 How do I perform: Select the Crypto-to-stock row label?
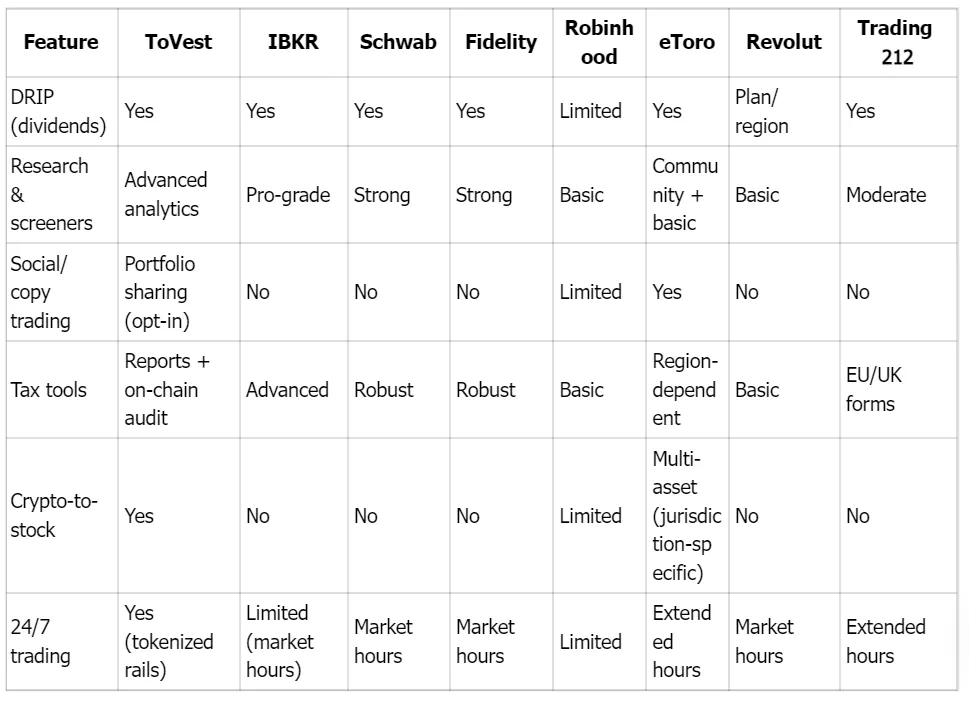[54, 516]
